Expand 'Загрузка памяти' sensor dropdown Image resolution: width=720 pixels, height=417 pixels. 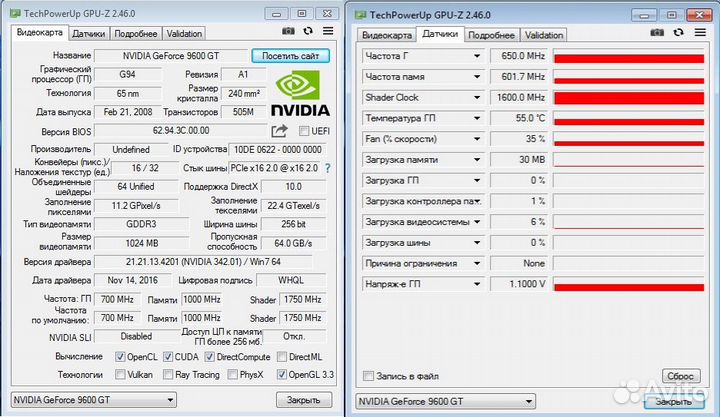click(477, 160)
